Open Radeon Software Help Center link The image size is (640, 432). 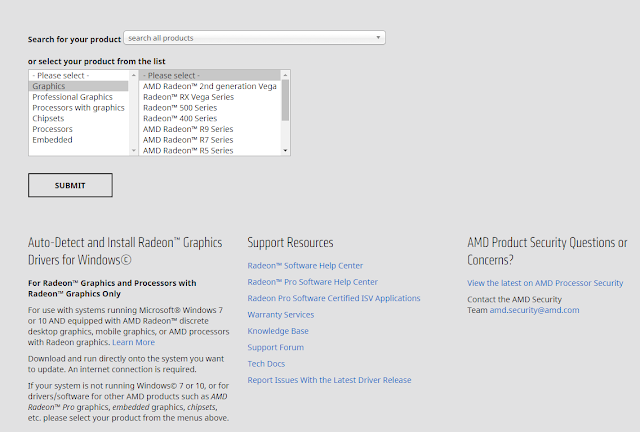point(305,265)
